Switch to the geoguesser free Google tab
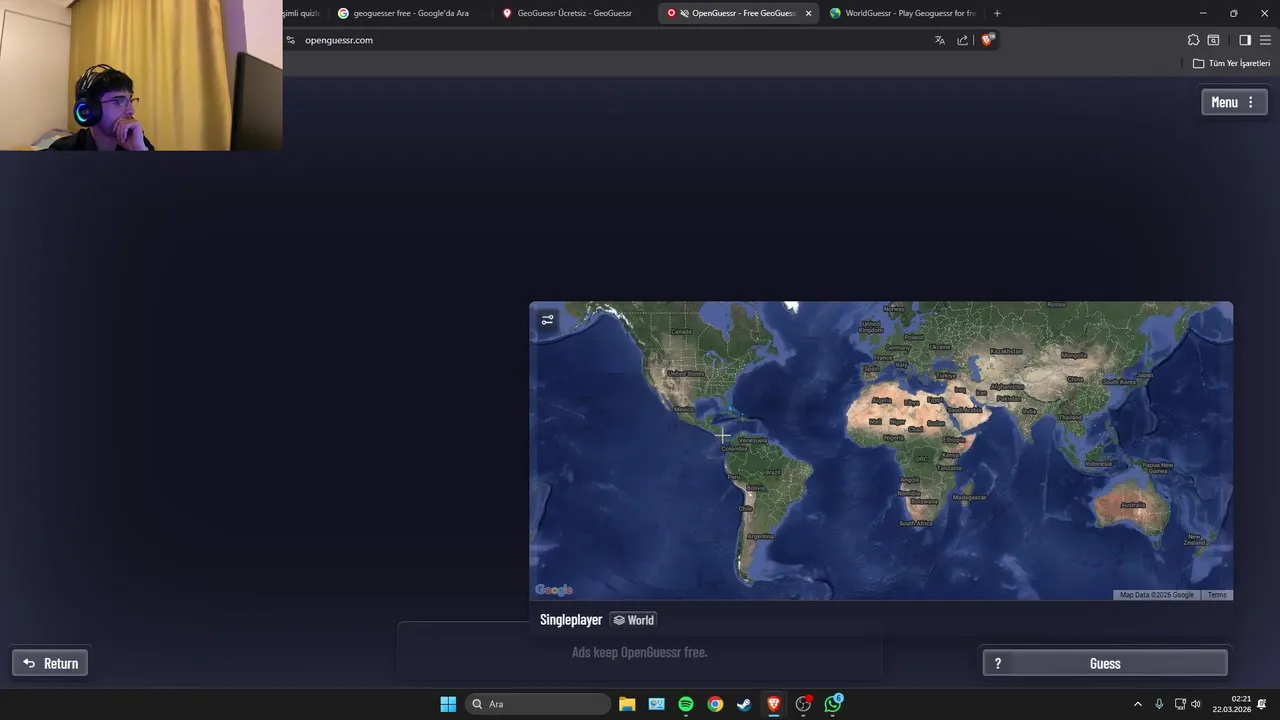This screenshot has height=720, width=1280. (411, 13)
